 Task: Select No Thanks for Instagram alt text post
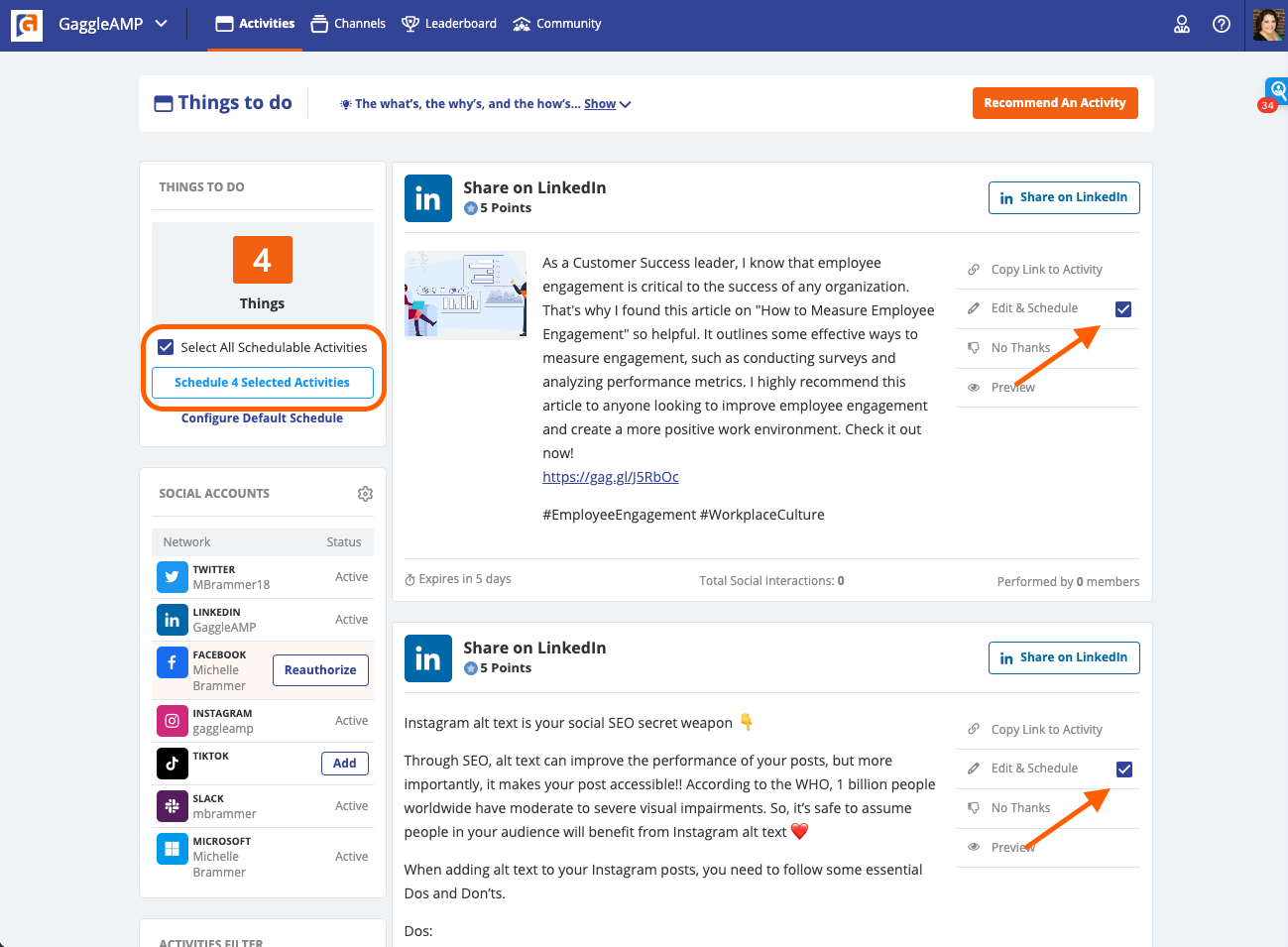tap(1020, 808)
